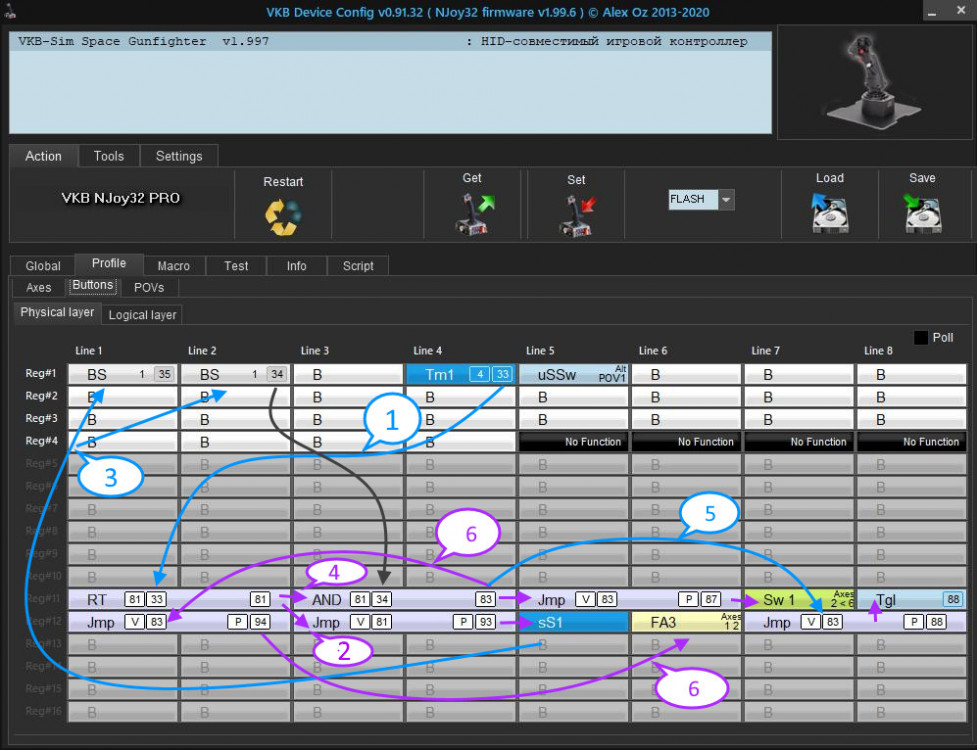Toggle the Poll checkbox
This screenshot has height=750, width=977.
[920, 338]
